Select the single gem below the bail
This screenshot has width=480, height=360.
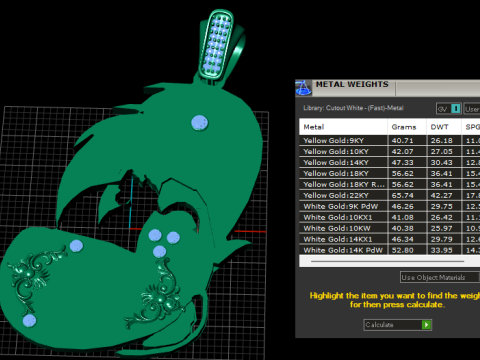pos(199,123)
